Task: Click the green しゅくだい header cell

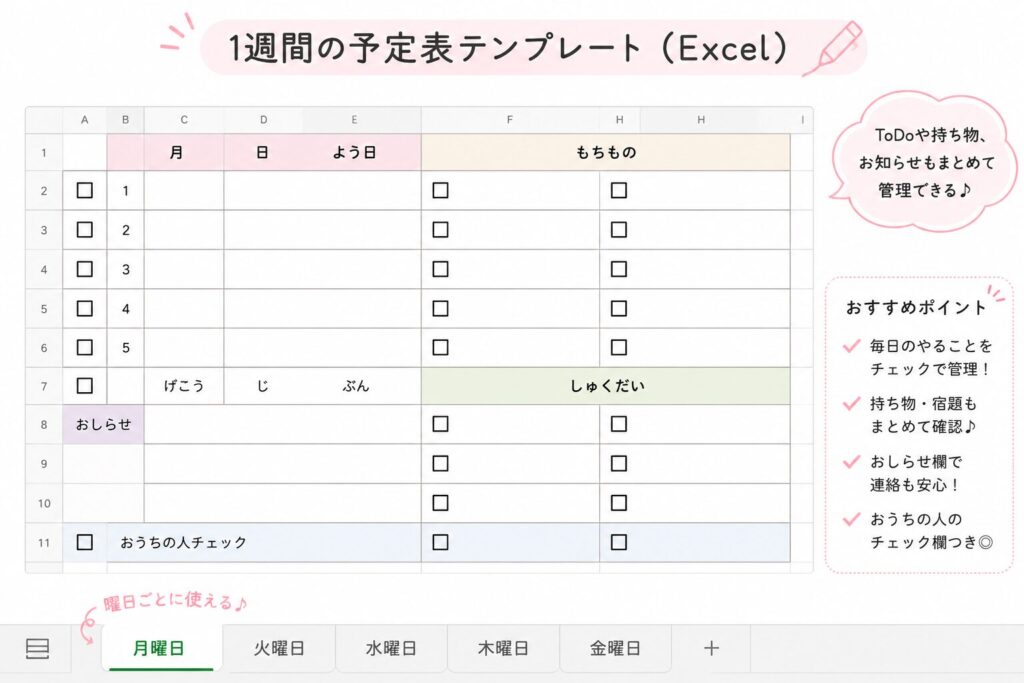Action: (x=606, y=386)
